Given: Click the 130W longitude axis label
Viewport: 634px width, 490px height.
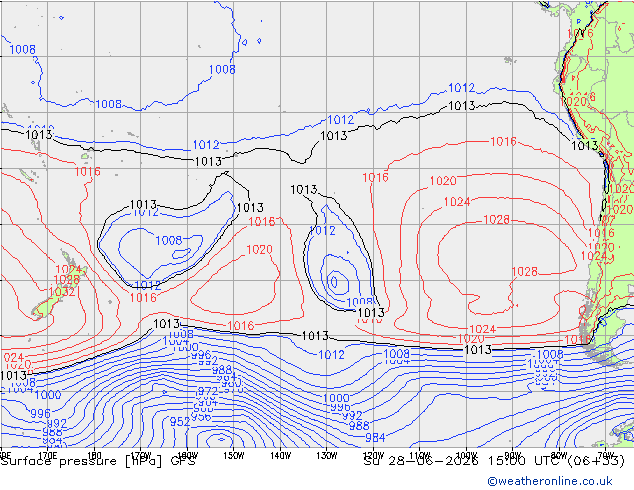Looking at the screenshot, I should pyautogui.click(x=327, y=455).
